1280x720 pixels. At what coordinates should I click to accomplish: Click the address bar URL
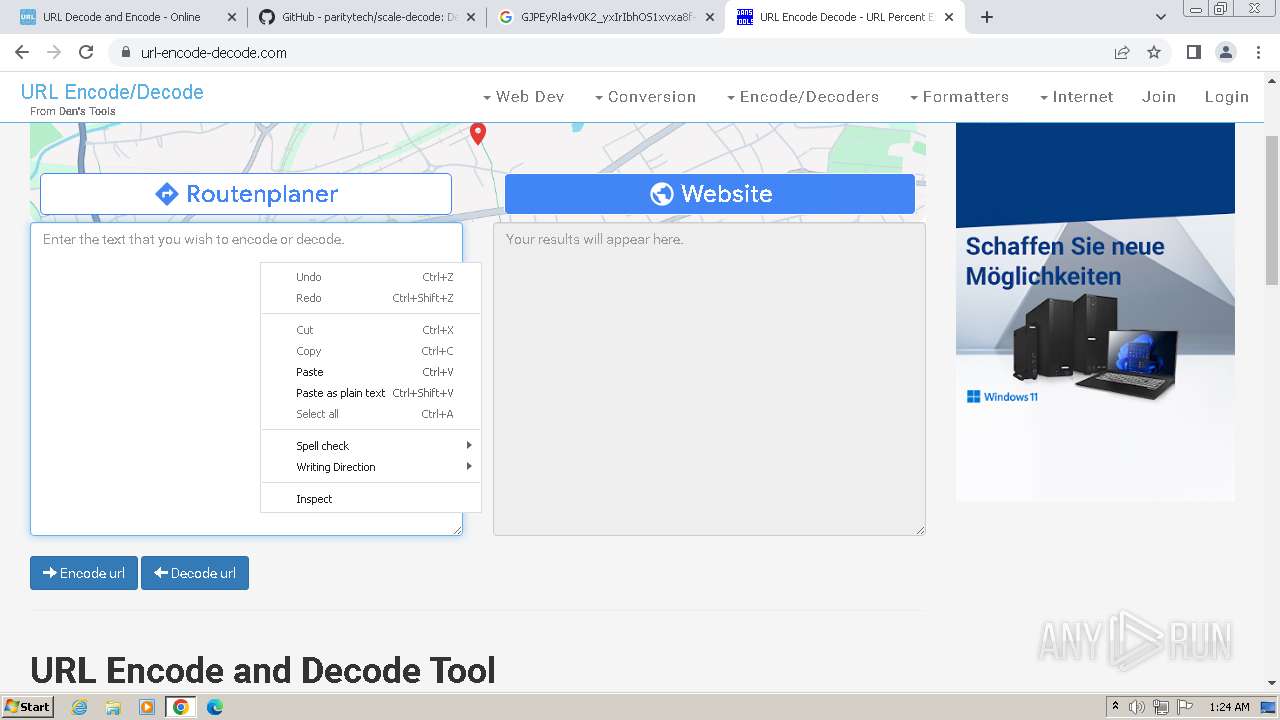(x=214, y=53)
